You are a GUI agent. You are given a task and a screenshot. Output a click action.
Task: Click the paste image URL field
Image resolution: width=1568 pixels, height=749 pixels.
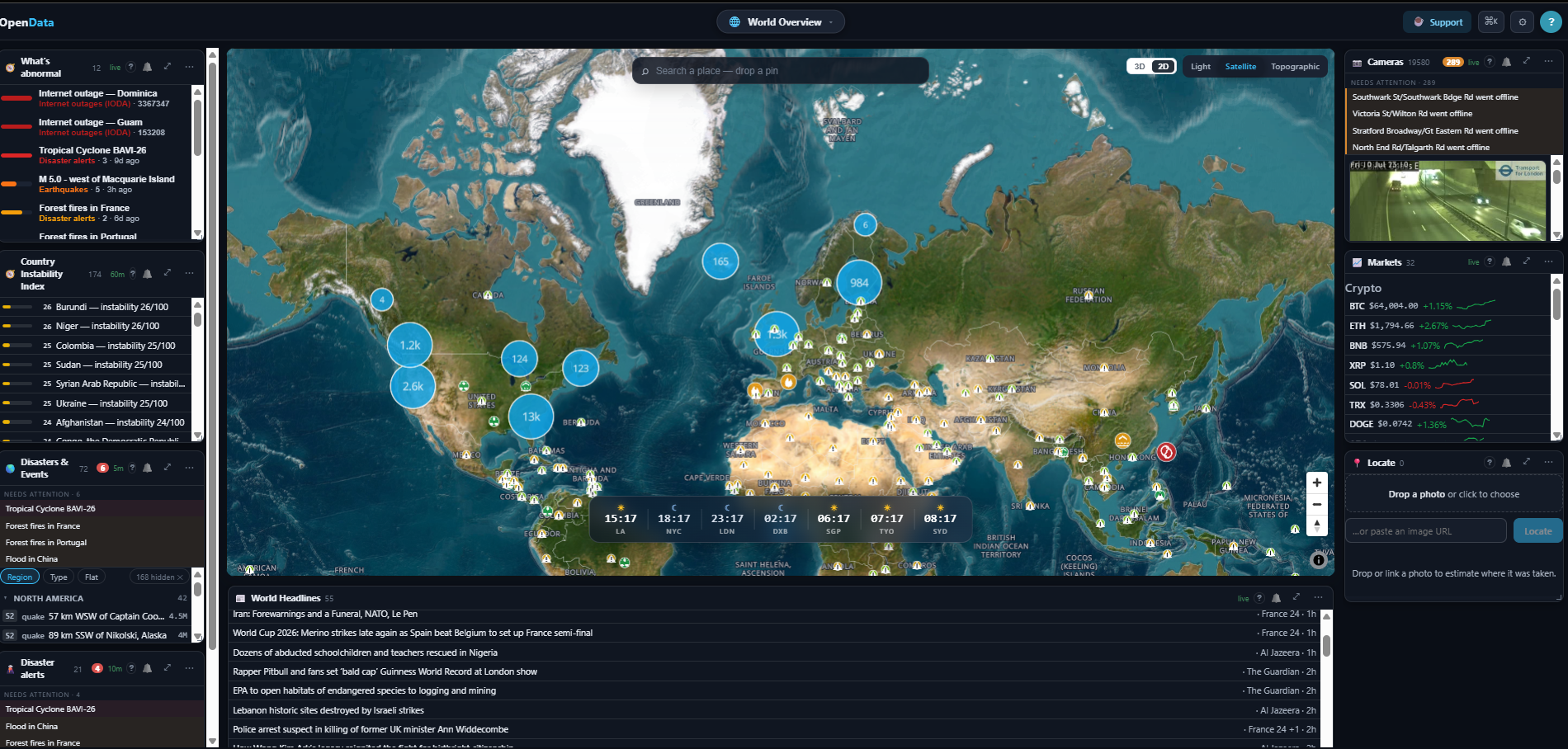1426,531
